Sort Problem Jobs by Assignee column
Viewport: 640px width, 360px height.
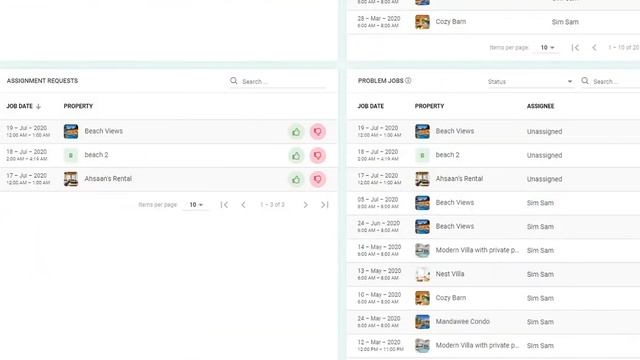click(540, 106)
